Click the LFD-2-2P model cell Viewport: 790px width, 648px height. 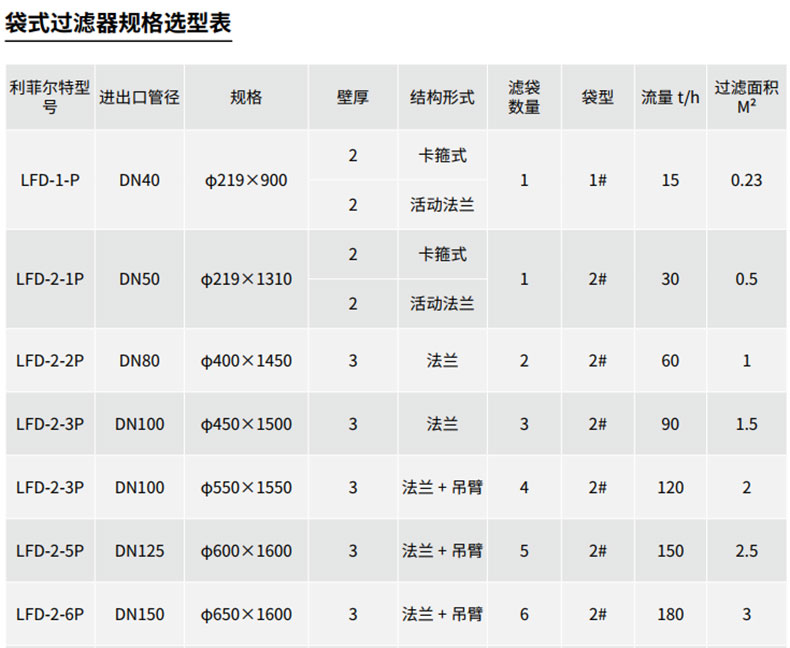(x=50, y=360)
